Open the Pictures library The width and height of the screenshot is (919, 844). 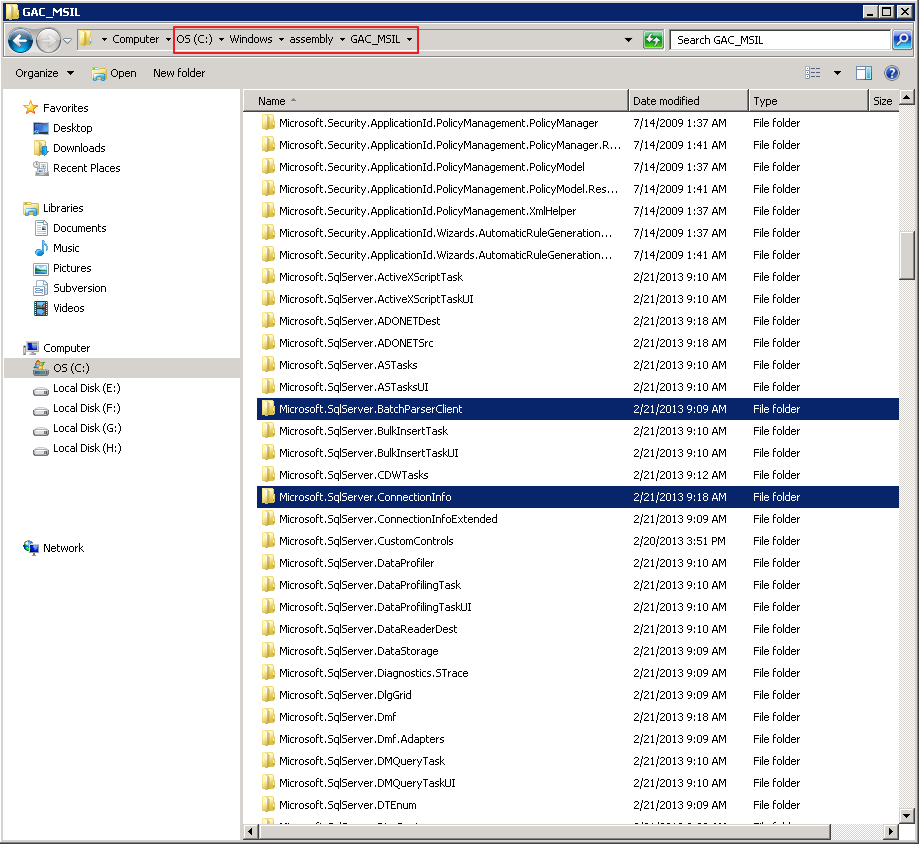72,268
